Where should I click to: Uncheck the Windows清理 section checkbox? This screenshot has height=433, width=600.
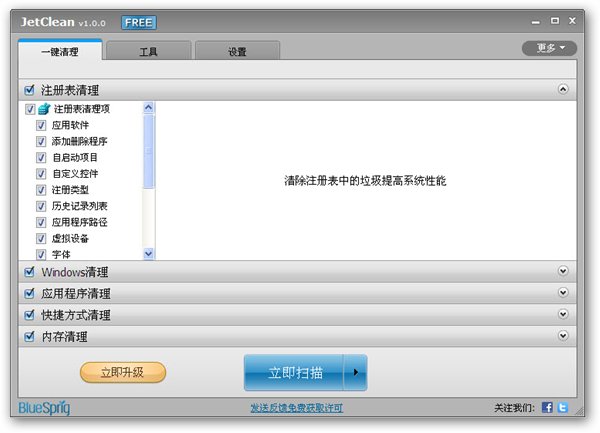[x=29, y=272]
